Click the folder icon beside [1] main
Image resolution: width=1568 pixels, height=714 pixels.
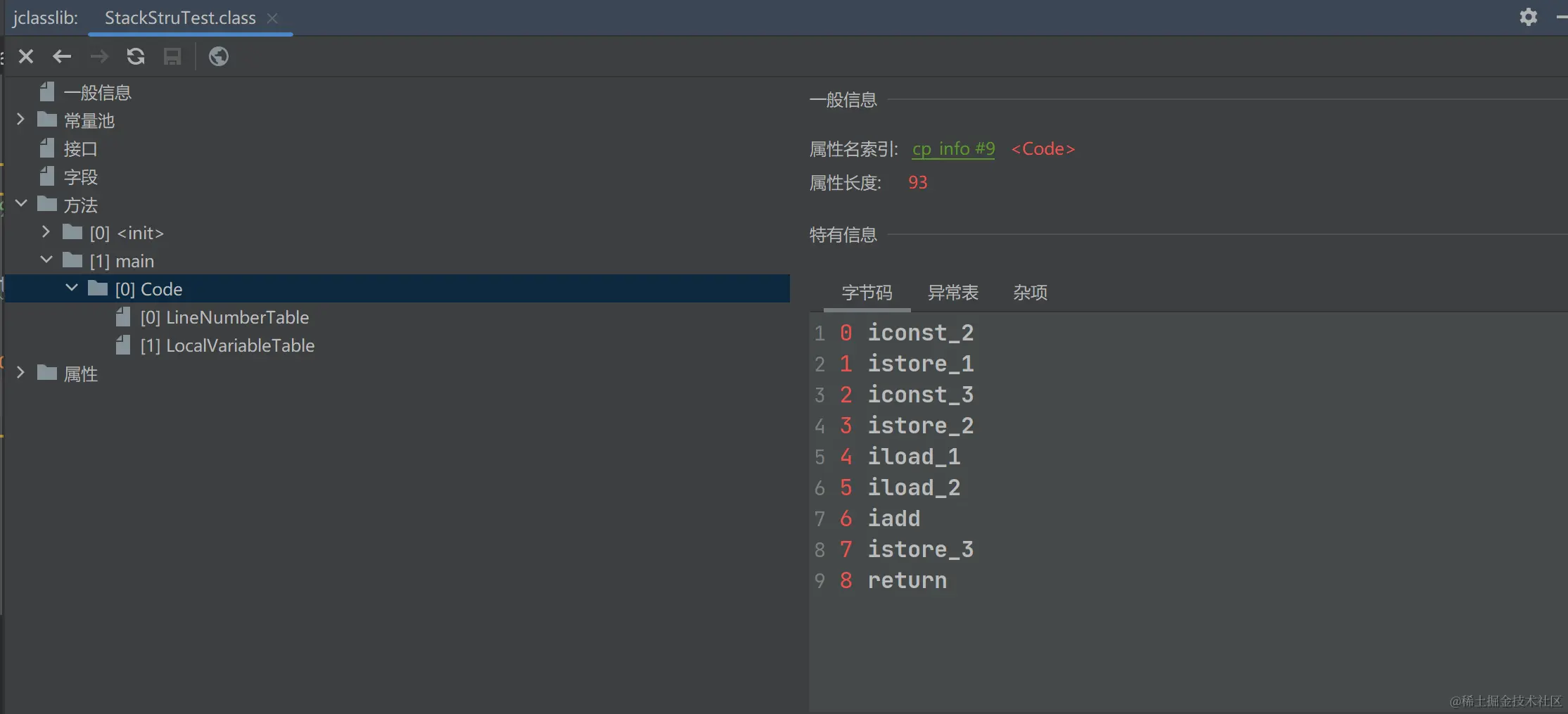pos(72,260)
